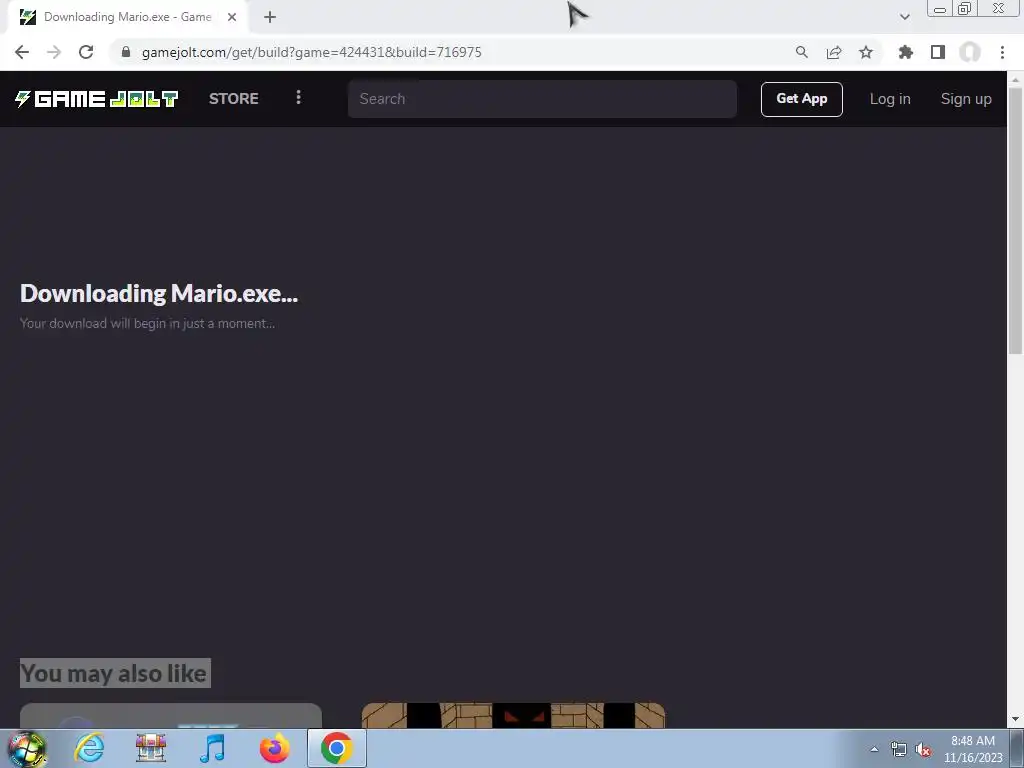Open the taskbar clock and date
Image resolution: width=1024 pixels, height=768 pixels.
pyautogui.click(x=973, y=749)
